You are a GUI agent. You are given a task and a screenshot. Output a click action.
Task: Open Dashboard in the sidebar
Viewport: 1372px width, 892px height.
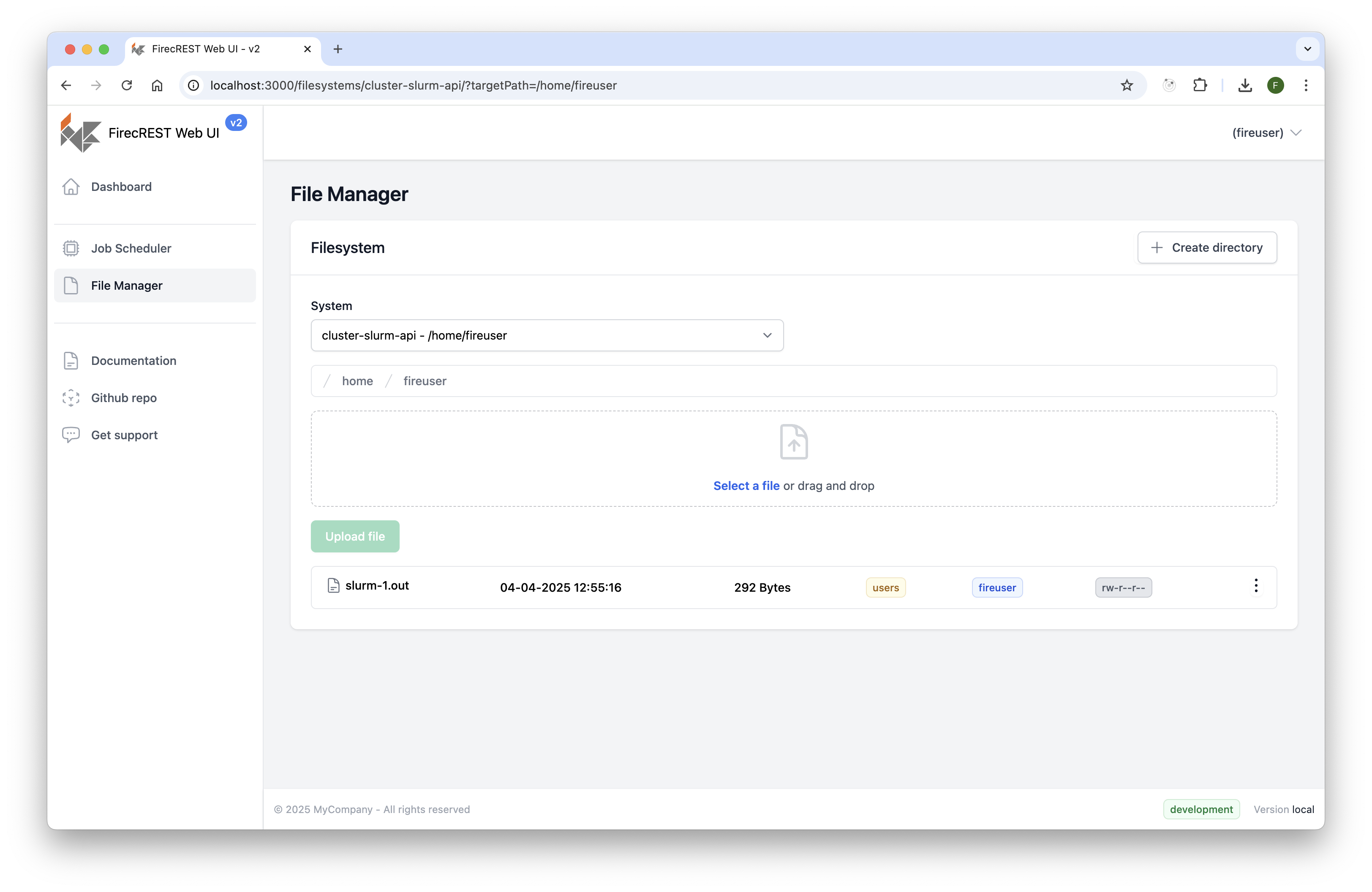[155, 187]
